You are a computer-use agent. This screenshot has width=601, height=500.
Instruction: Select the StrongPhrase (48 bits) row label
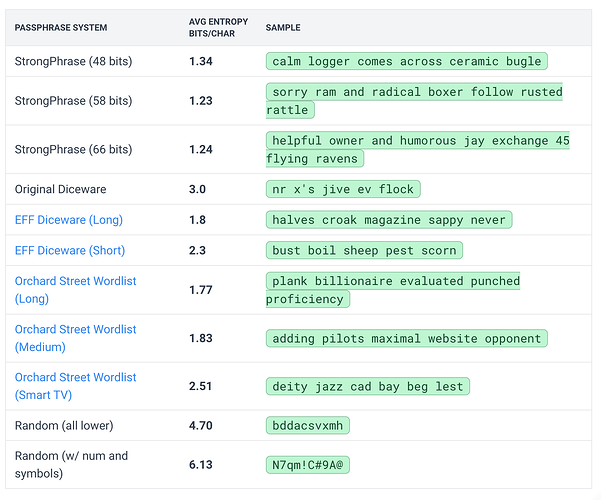pos(73,62)
